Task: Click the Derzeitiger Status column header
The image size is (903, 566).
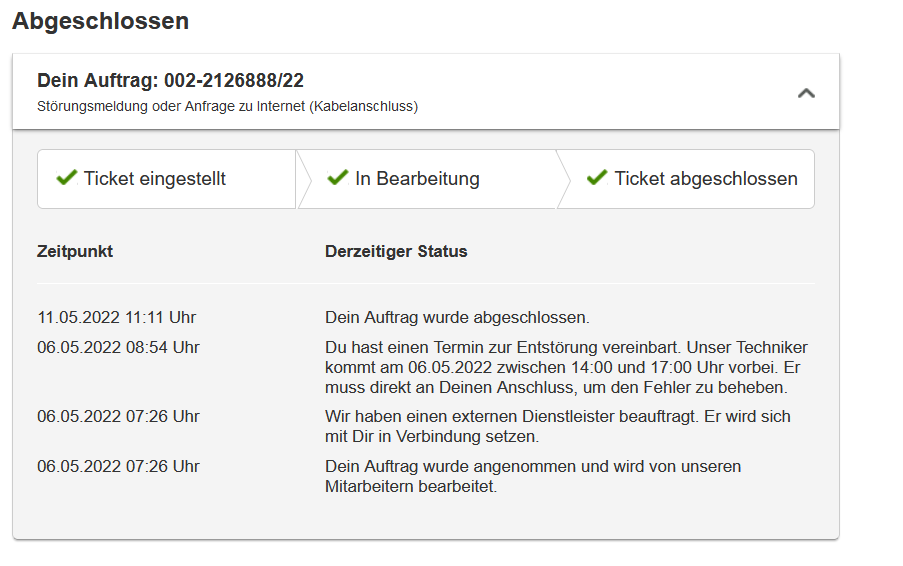Action: tap(396, 251)
